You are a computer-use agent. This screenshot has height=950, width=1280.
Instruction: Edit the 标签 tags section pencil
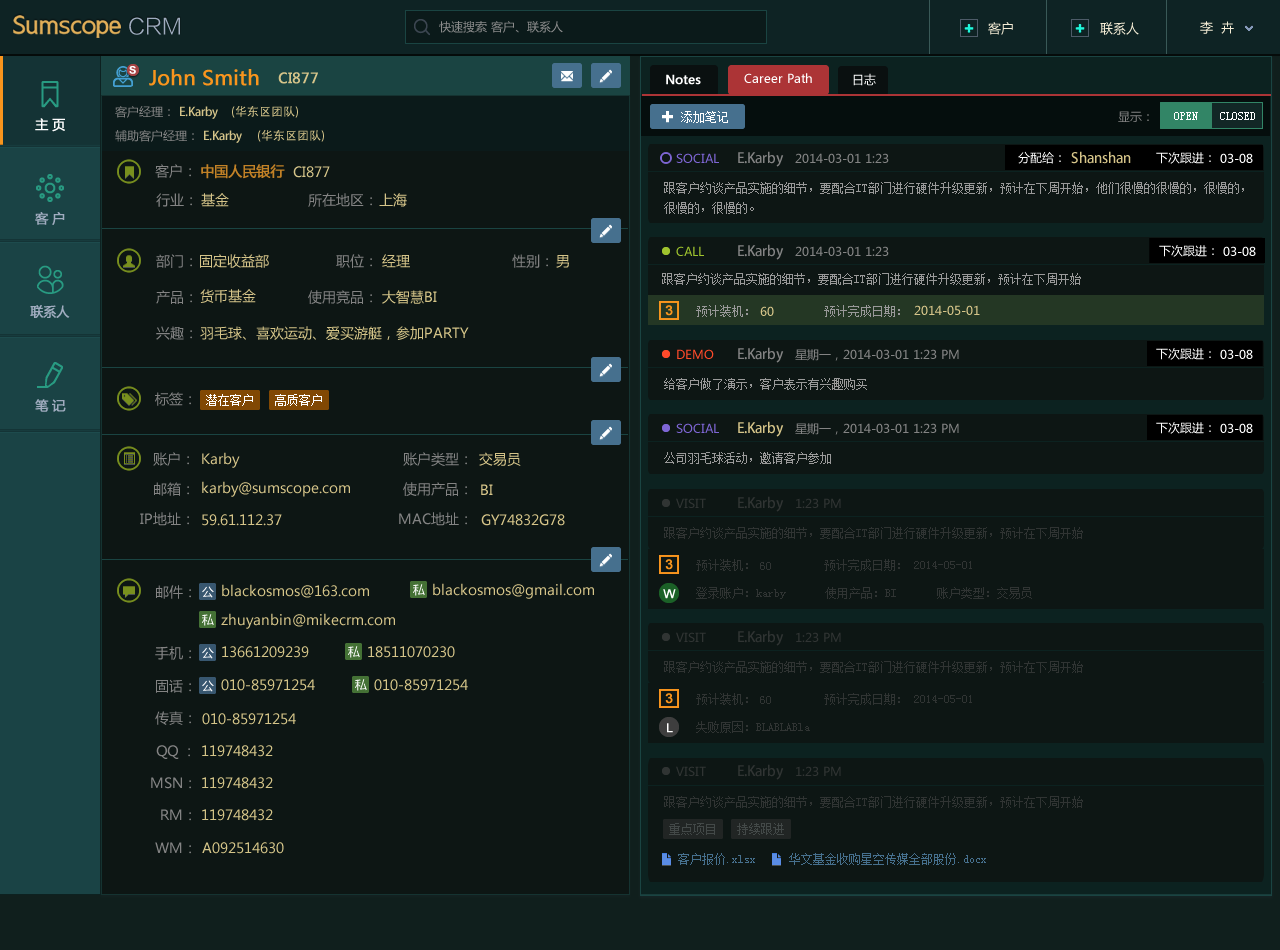(x=606, y=433)
